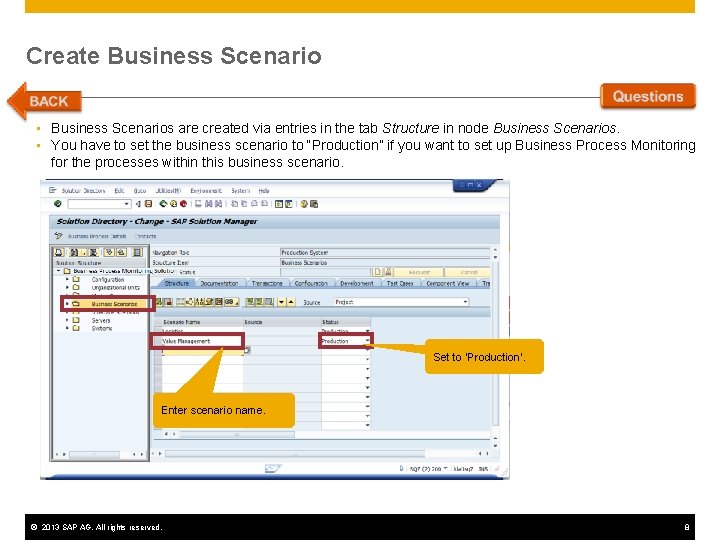This screenshot has width=720, height=540.
Task: Click the Find binoculars icon
Action: point(208,204)
